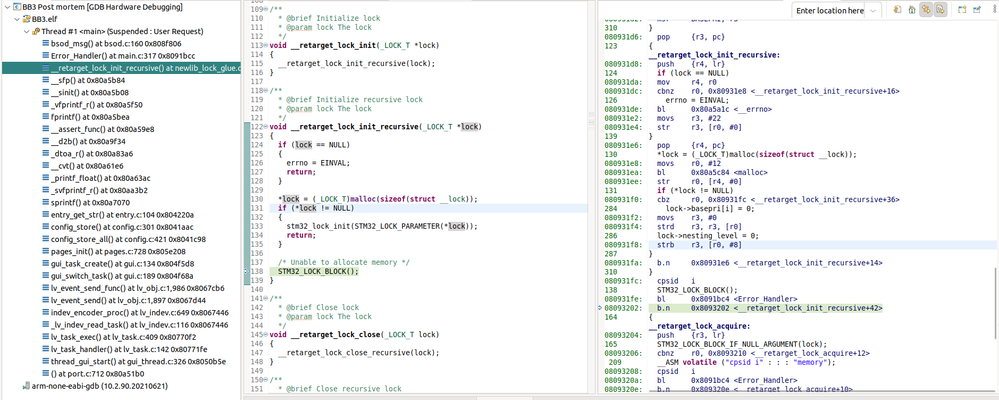
Task: Click stack frame icon beside lv_task_handler()
Action: (x=46, y=349)
